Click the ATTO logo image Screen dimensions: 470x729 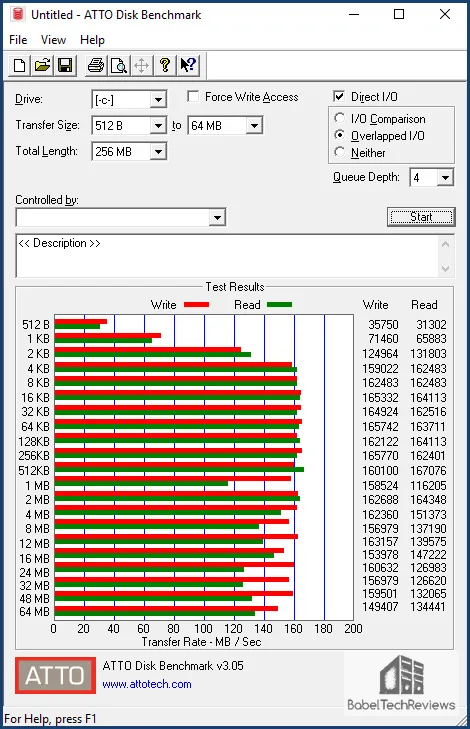point(55,675)
